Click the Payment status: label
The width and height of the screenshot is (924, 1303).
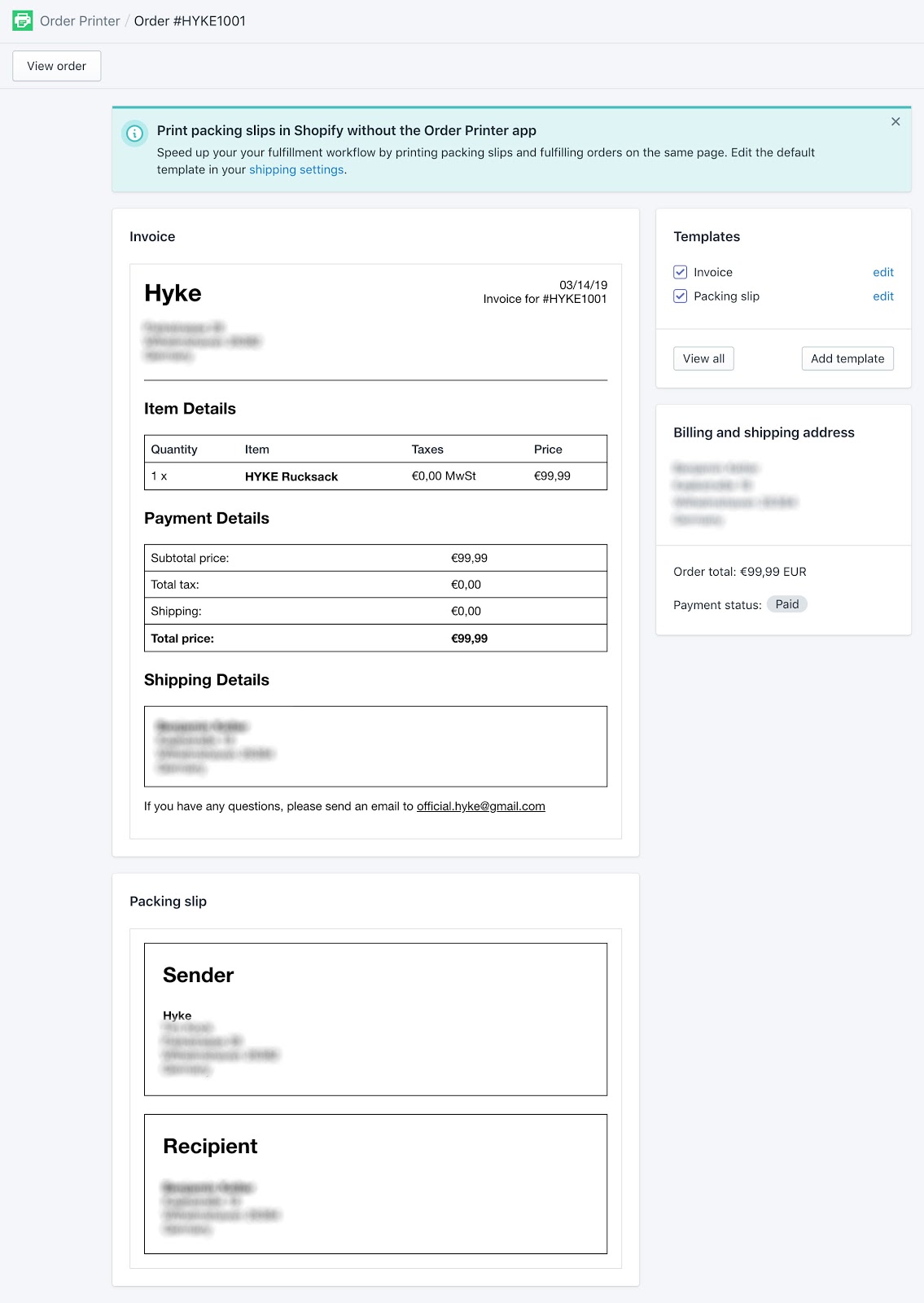pos(717,605)
